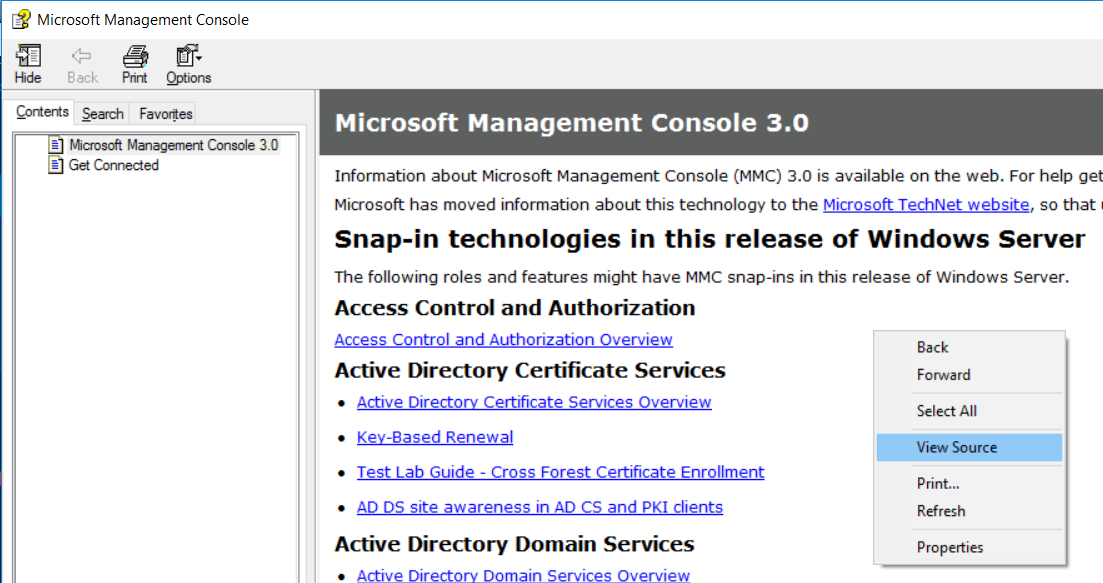Switch to the Search tab
Viewport: 1103px width, 583px height.
(x=102, y=114)
